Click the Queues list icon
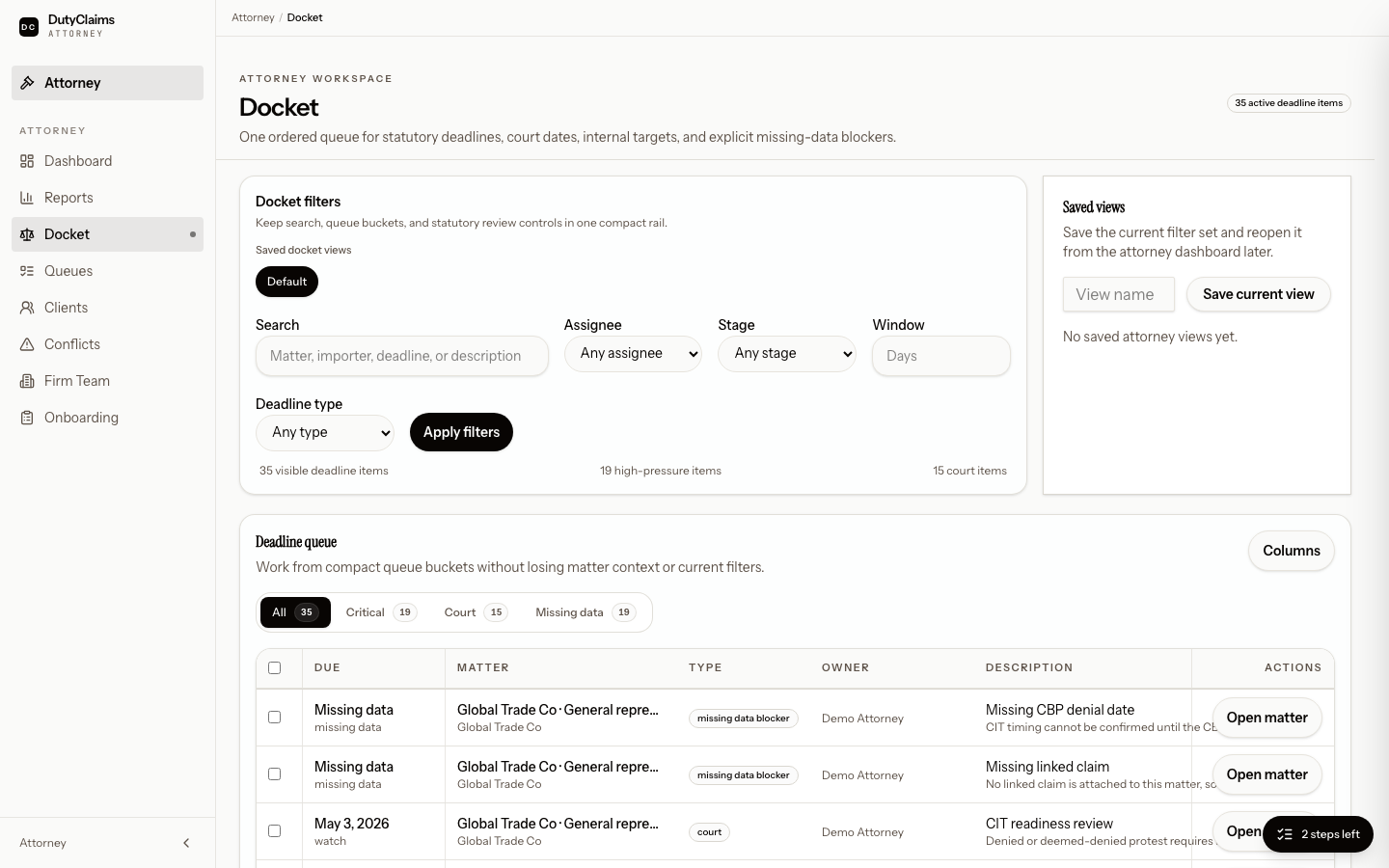 tap(27, 271)
